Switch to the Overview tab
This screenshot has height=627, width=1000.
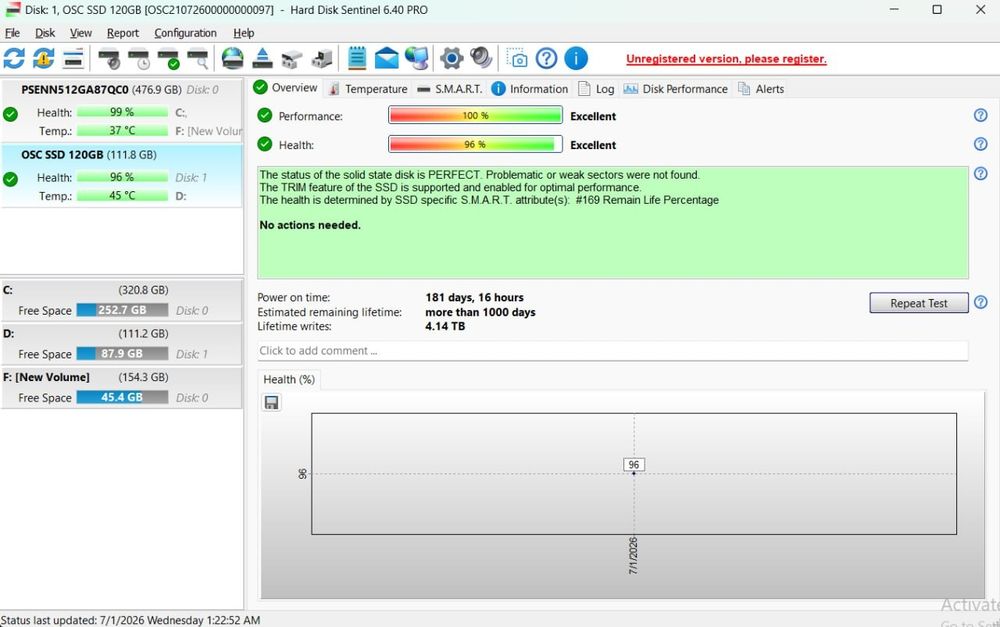coord(285,88)
